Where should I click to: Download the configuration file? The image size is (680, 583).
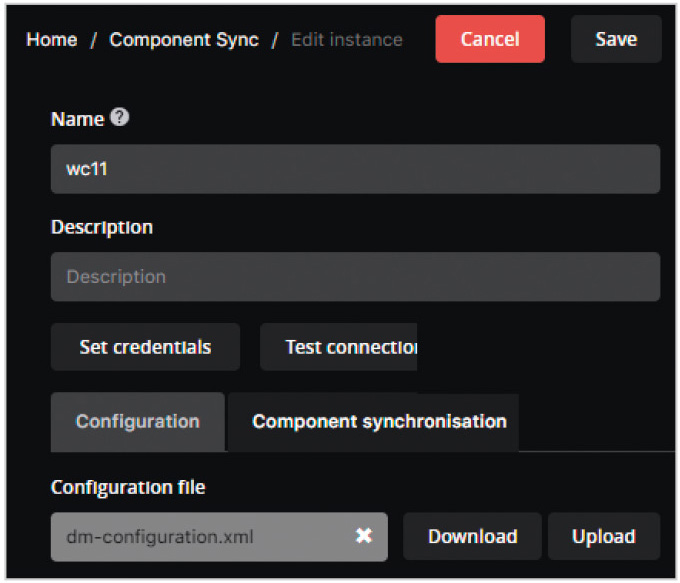(472, 537)
